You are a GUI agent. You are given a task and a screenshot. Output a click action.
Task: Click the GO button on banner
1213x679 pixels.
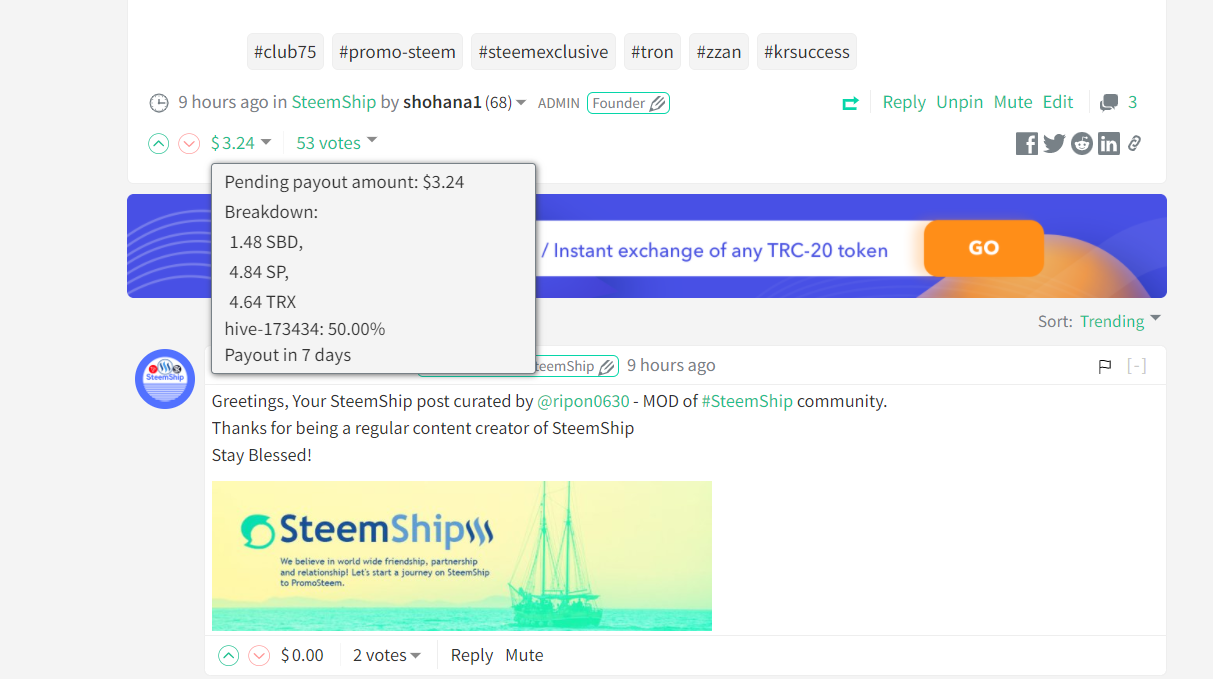984,248
